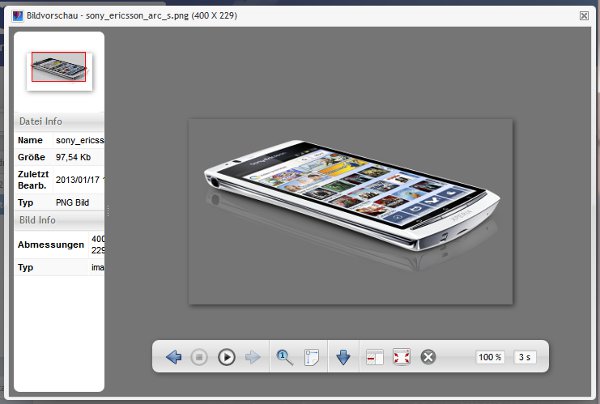Close the preview with the gray X icon
Viewport: 600px width, 404px height.
428,357
